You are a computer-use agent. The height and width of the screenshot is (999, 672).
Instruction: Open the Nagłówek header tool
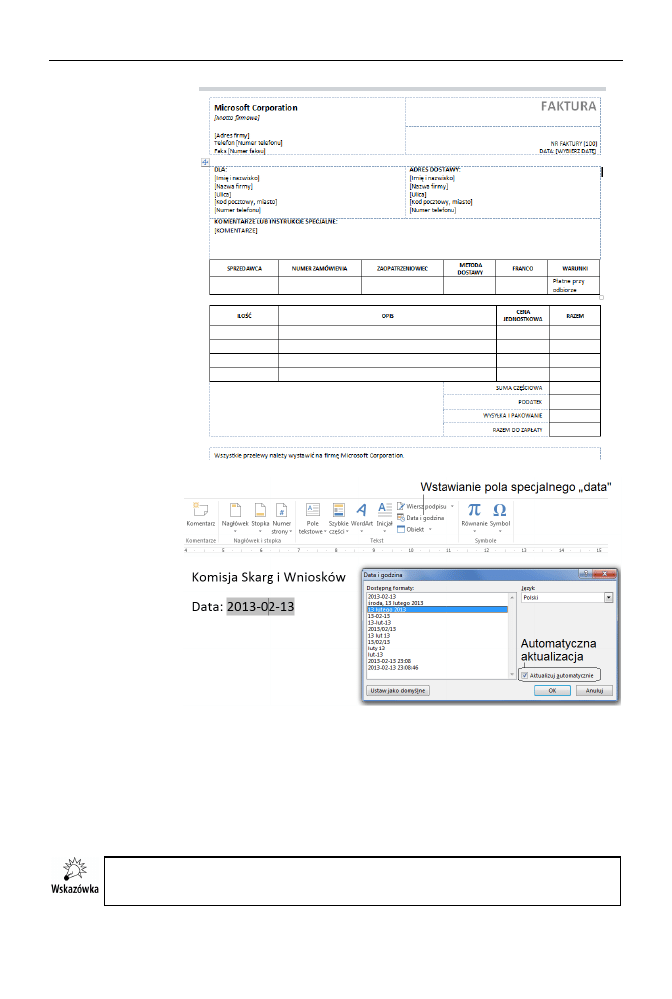(x=236, y=511)
